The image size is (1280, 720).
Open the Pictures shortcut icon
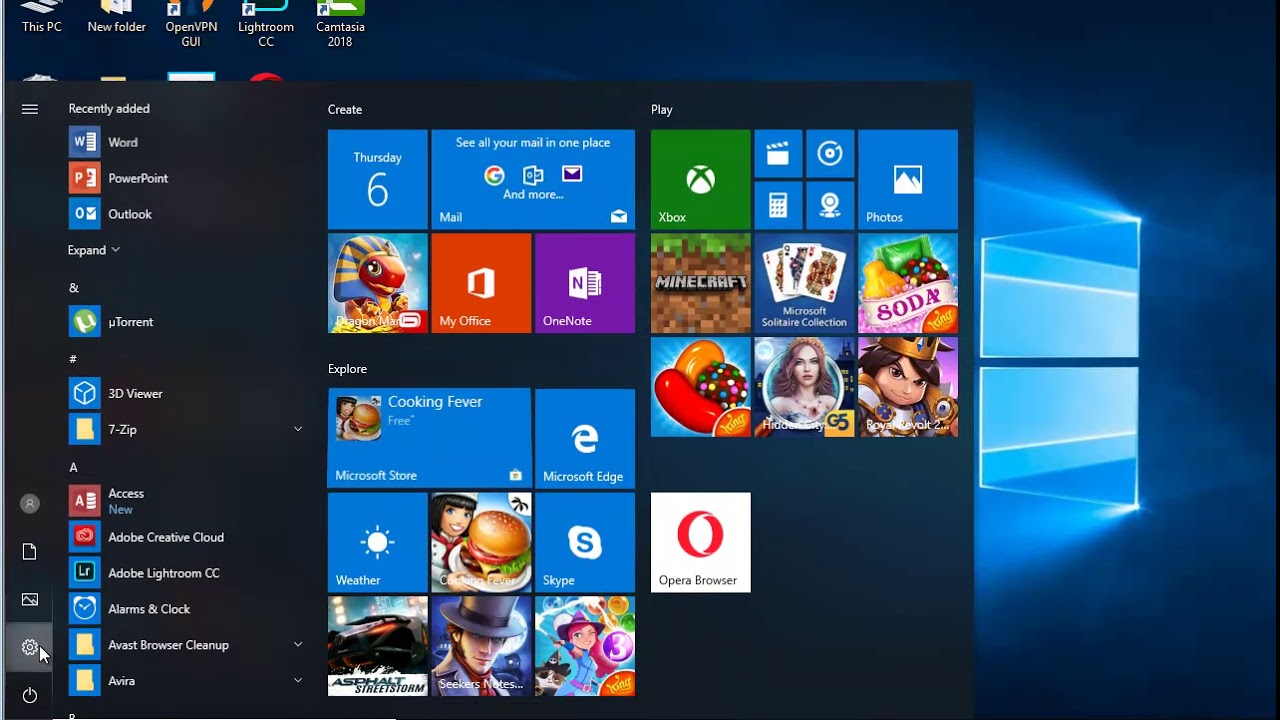30,600
